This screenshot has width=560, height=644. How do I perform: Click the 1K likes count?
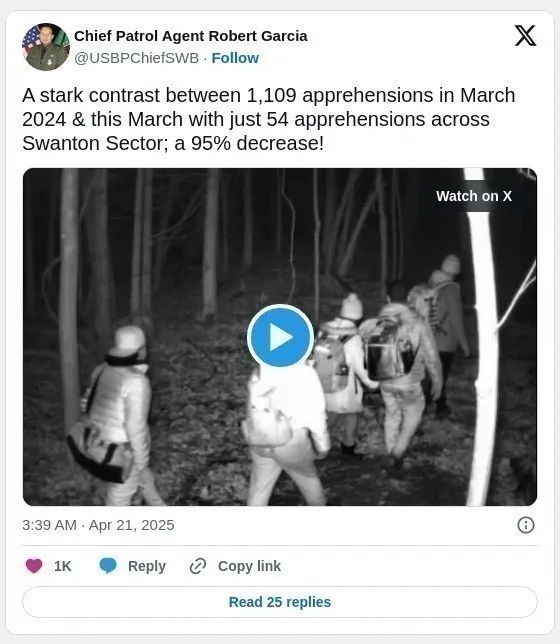pos(63,566)
